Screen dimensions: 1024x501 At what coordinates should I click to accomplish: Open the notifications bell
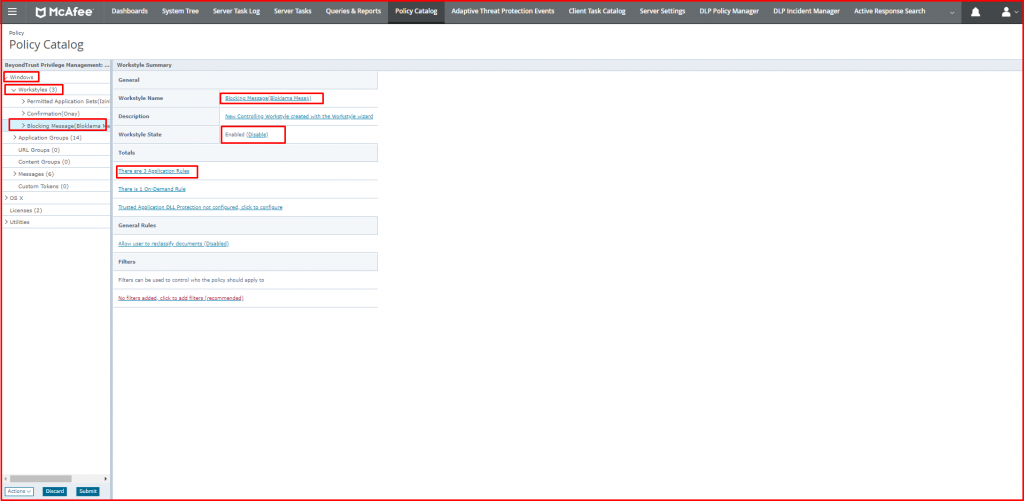click(x=975, y=12)
